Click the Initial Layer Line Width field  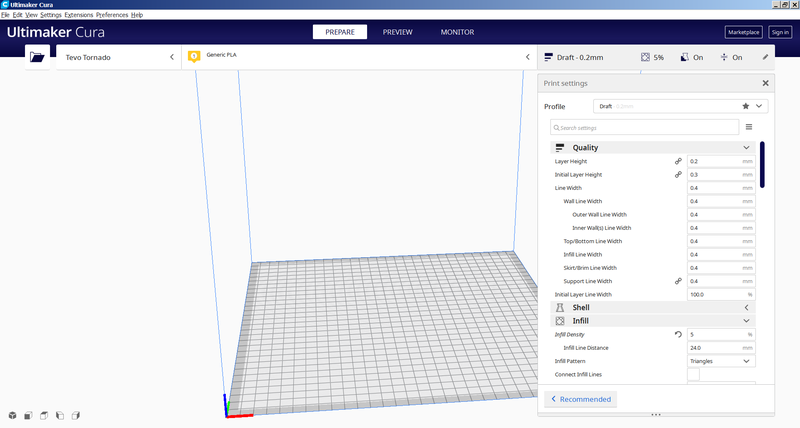pyautogui.click(x=721, y=294)
